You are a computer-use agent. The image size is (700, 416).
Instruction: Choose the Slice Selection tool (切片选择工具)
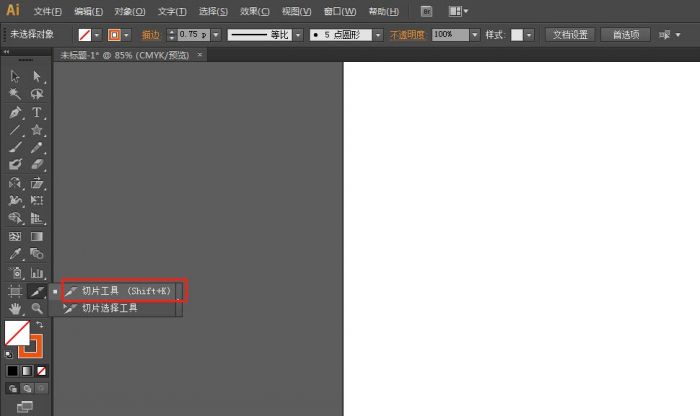[110, 309]
